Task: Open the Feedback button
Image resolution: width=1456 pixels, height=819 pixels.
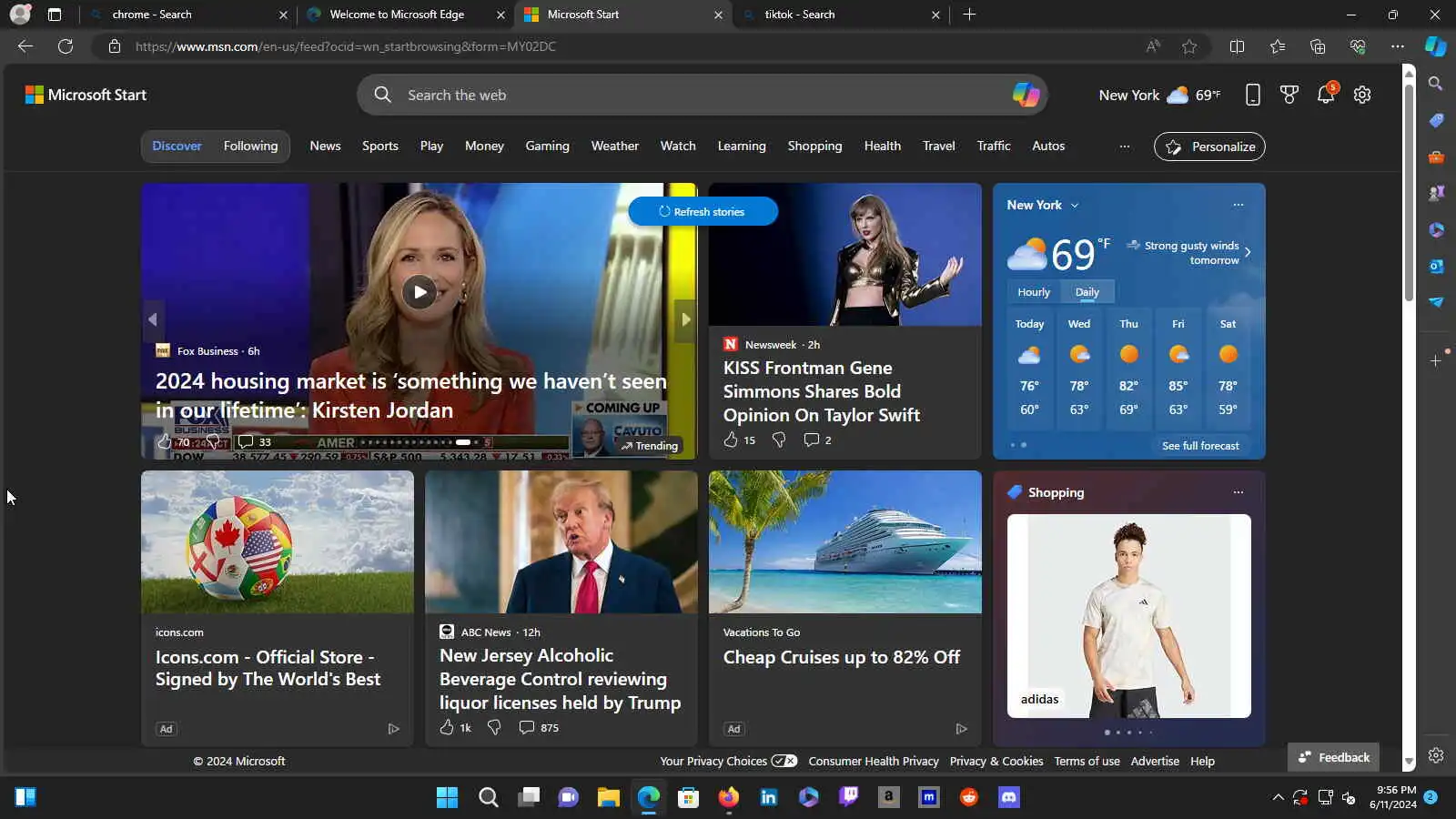Action: coord(1334,757)
